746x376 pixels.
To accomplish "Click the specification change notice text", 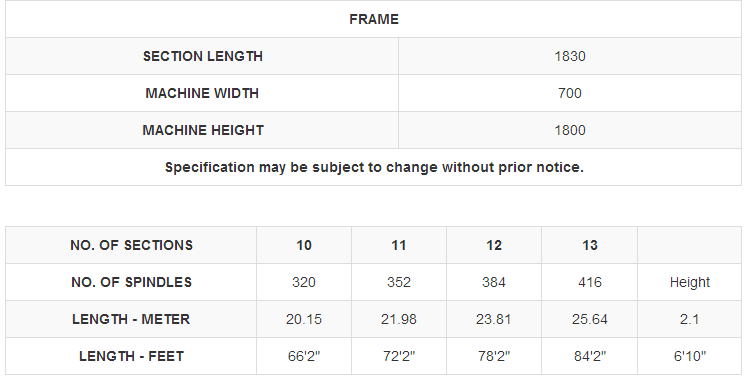I will click(x=374, y=168).
